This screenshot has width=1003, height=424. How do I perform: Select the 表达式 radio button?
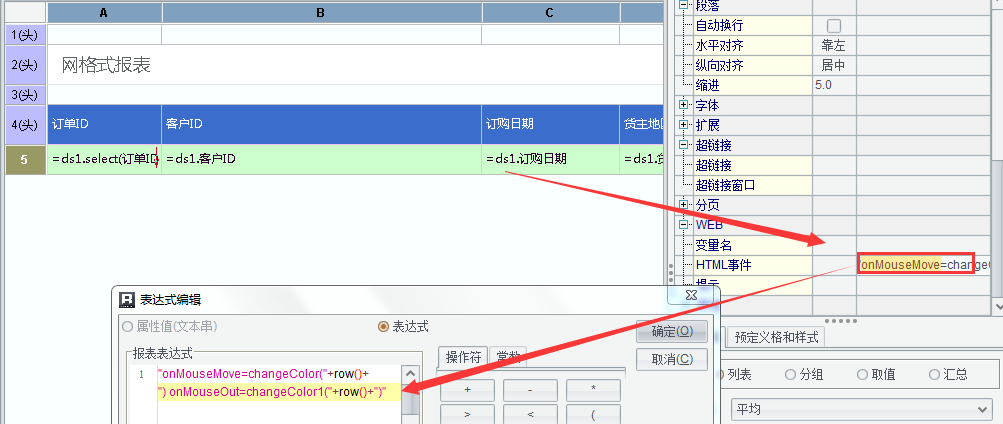tap(383, 327)
